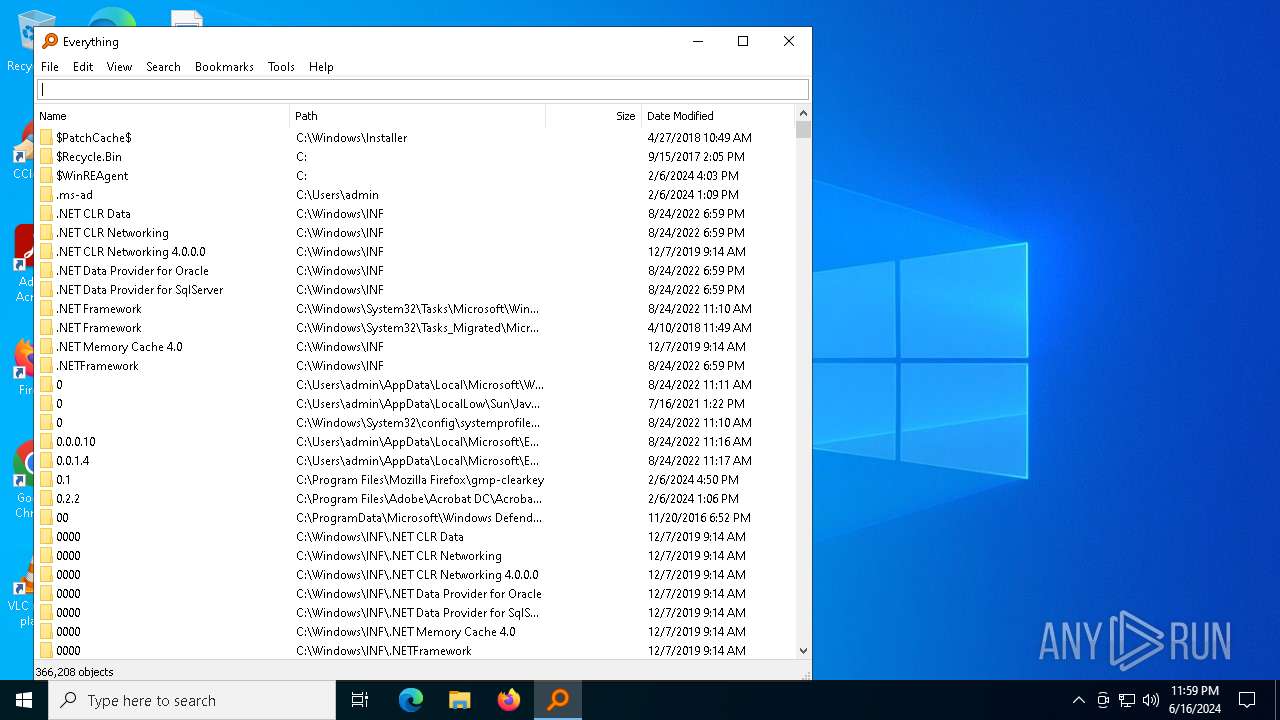Select the 0.2.2 result name
1280x720 pixels.
pyautogui.click(x=68, y=499)
